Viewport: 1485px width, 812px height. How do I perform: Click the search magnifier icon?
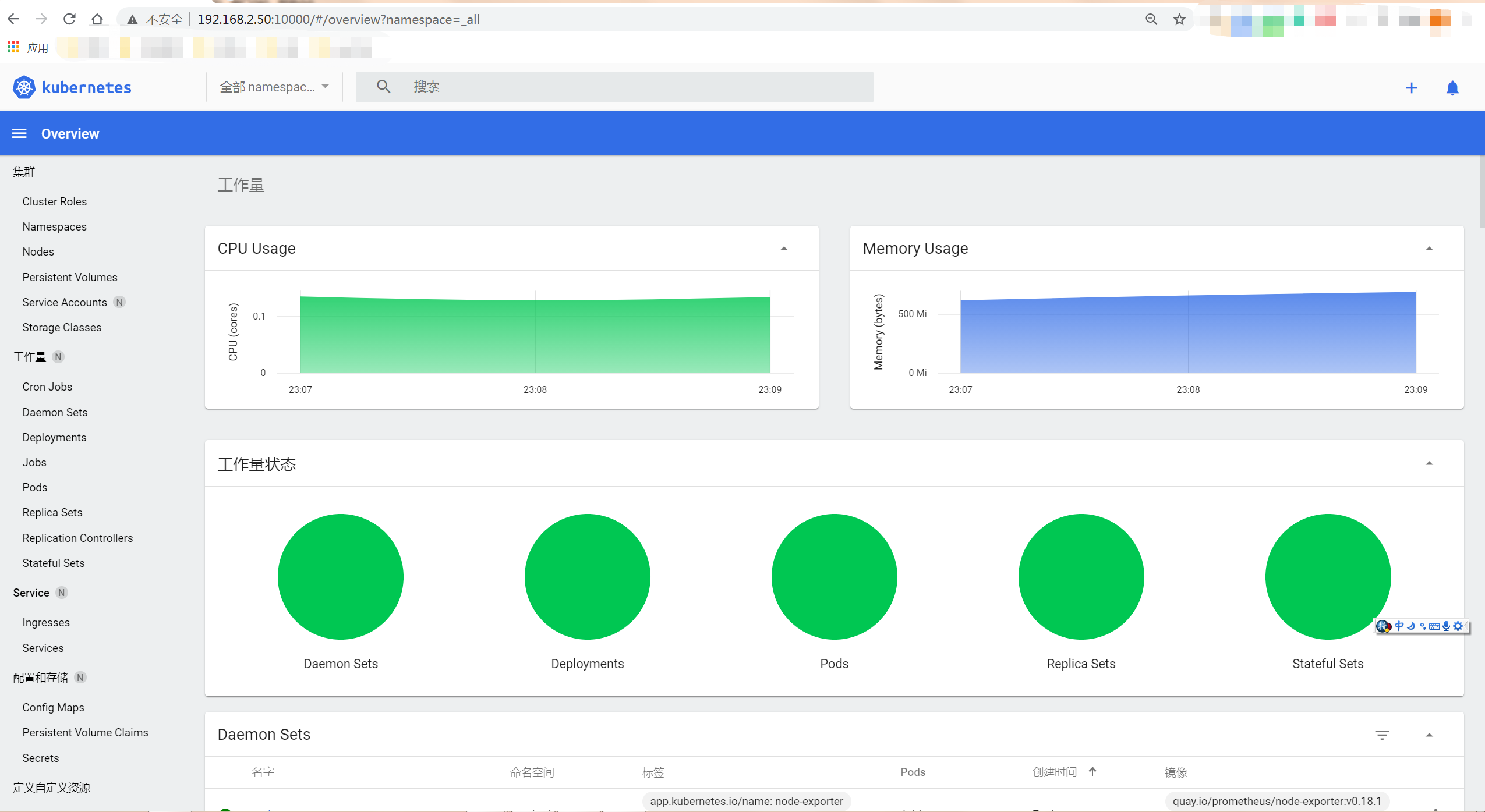[x=383, y=87]
